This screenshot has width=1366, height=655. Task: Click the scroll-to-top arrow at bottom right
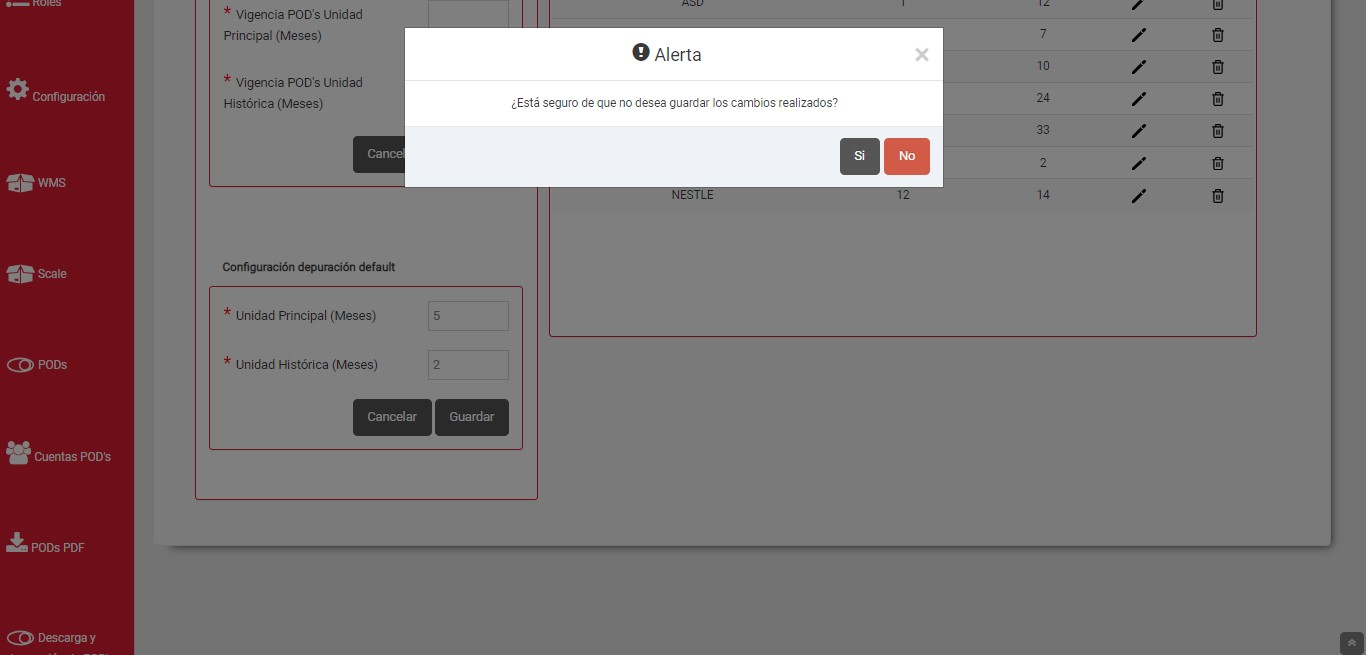(x=1351, y=643)
